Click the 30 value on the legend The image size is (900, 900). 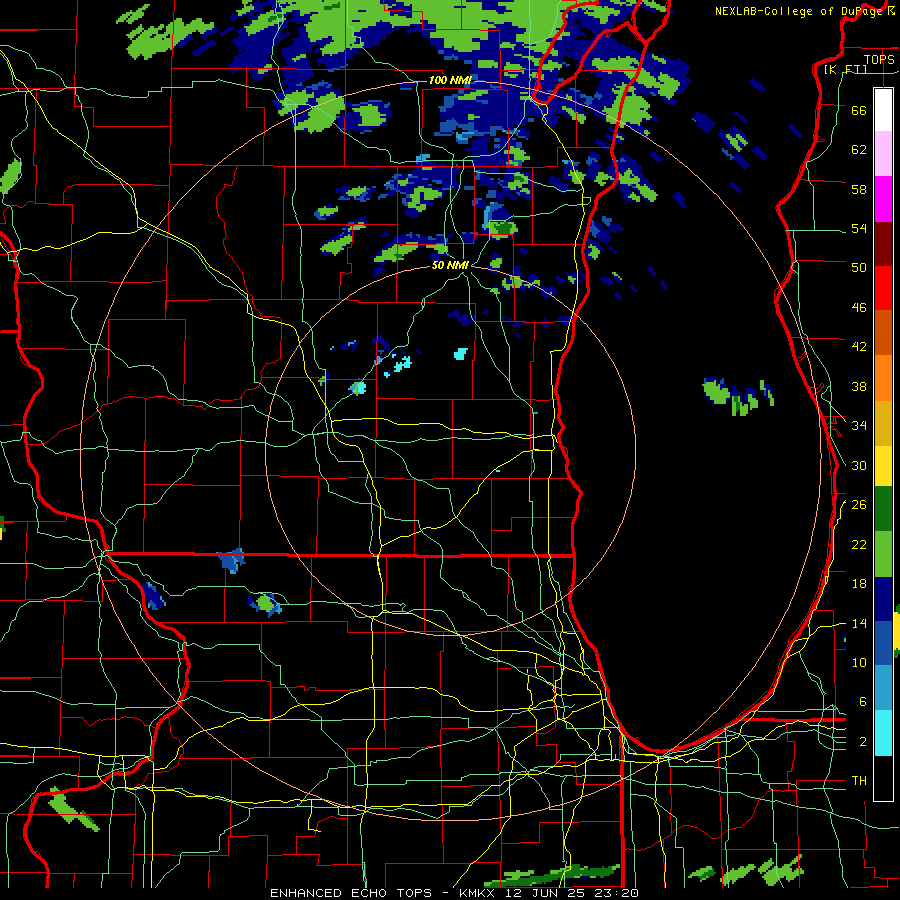click(x=859, y=465)
